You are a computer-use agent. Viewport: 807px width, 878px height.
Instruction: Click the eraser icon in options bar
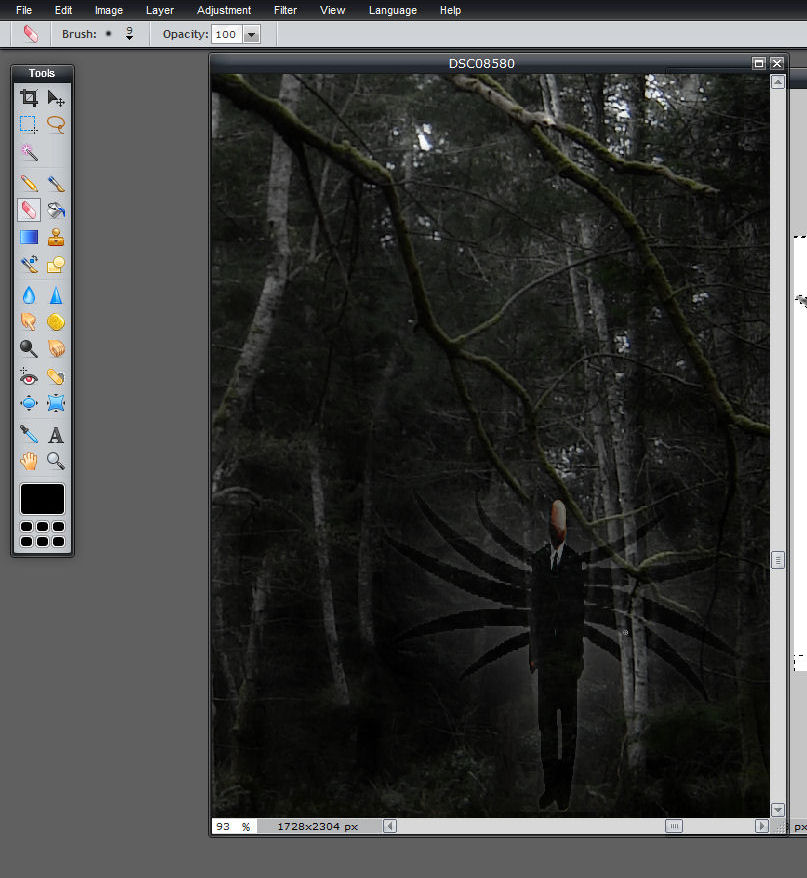[31, 34]
